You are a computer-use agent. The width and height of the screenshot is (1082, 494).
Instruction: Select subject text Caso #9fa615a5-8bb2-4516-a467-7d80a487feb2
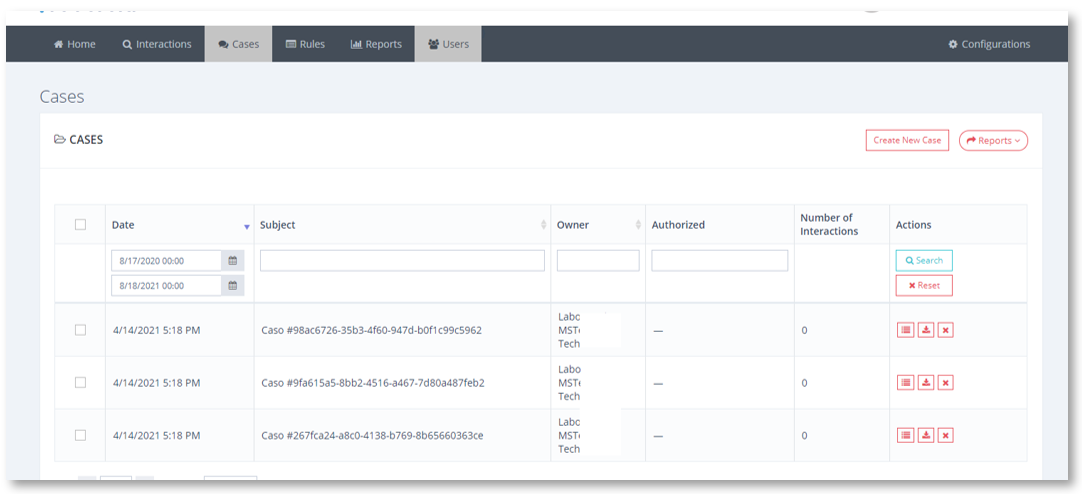click(373, 382)
